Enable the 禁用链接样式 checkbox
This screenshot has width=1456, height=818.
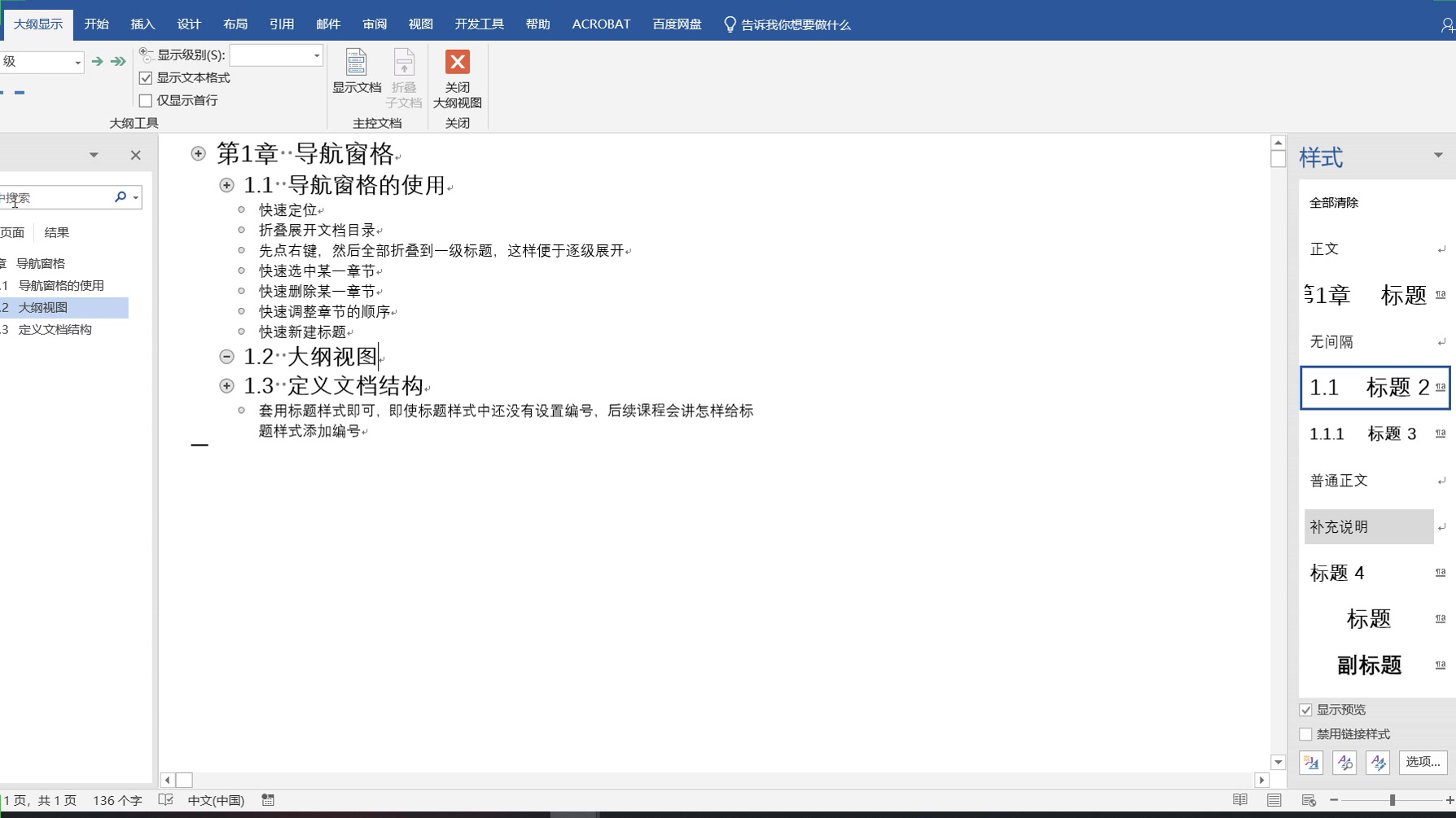click(1306, 734)
